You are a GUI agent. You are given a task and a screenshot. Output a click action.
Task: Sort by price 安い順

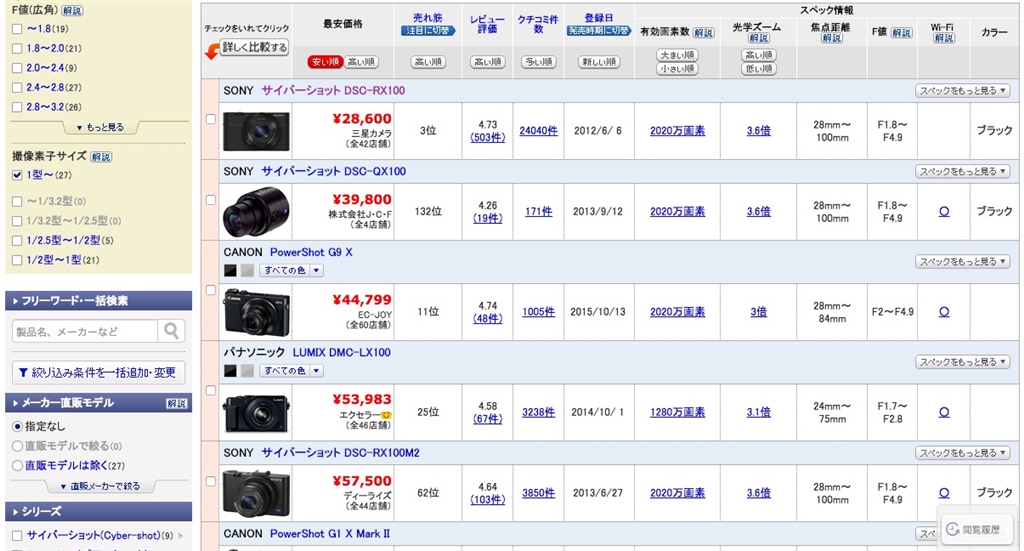click(325, 62)
